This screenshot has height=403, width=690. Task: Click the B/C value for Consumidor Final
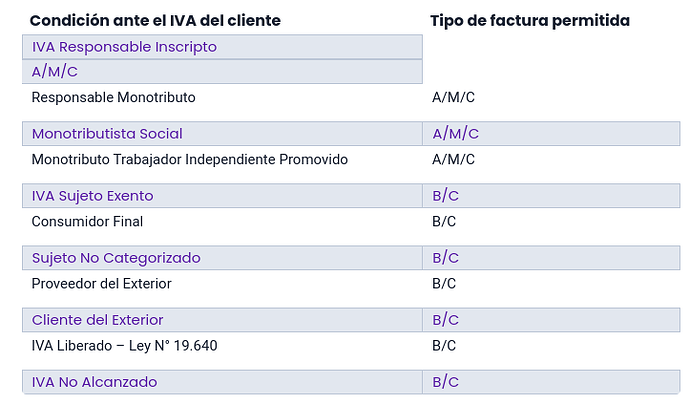445,221
